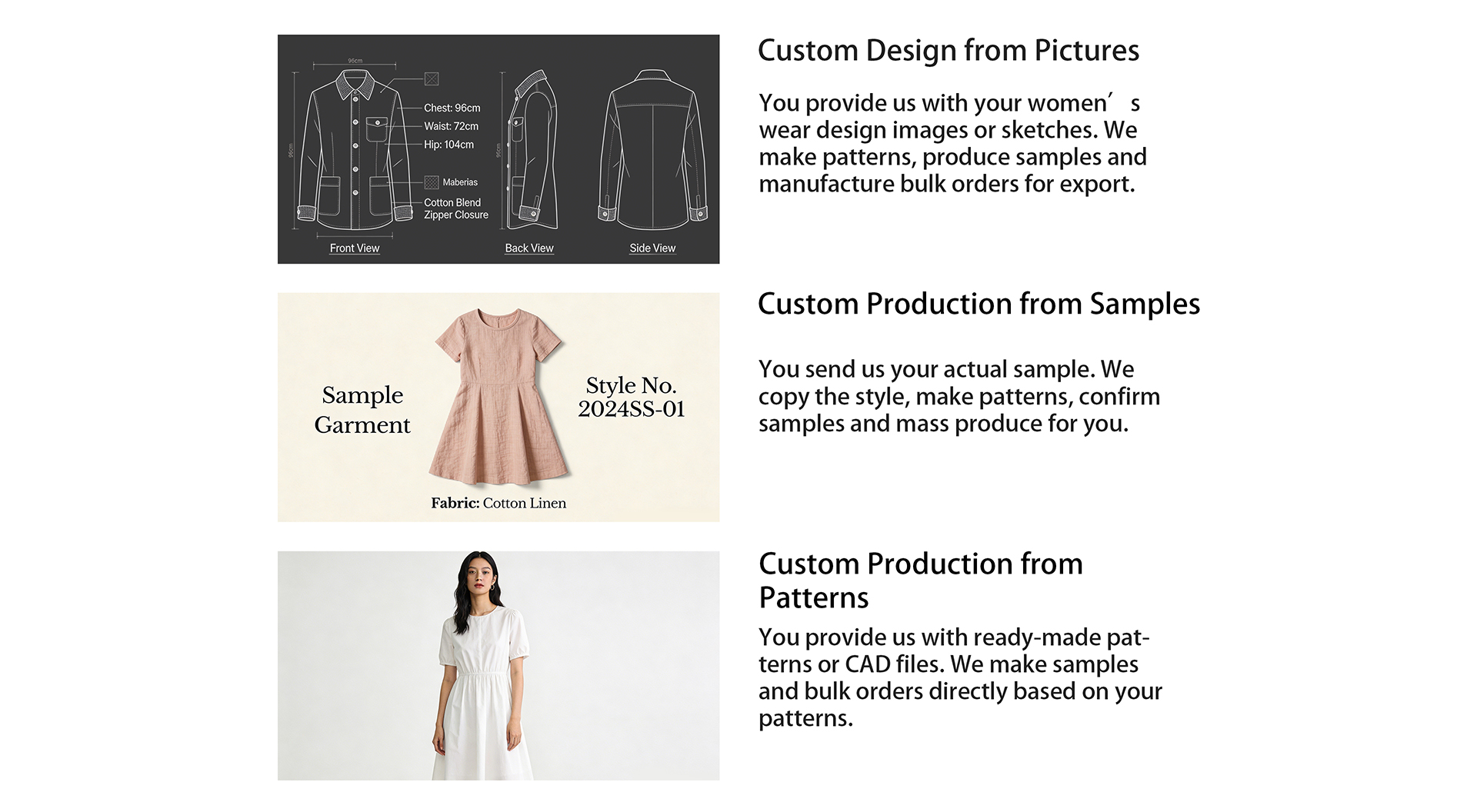
Task: Select the Custom Production from Samples heading
Action: coord(979,304)
